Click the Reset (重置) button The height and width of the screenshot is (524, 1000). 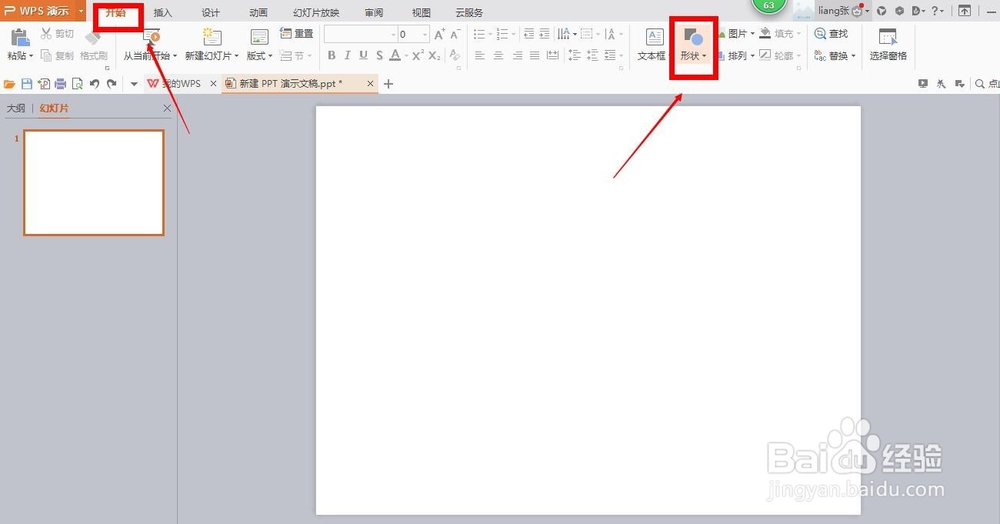point(297,33)
